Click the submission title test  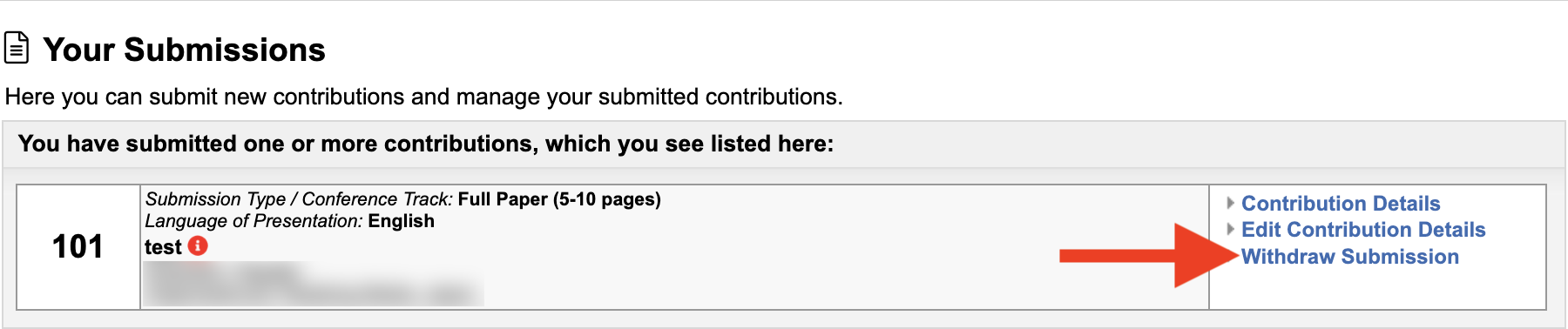tap(163, 247)
